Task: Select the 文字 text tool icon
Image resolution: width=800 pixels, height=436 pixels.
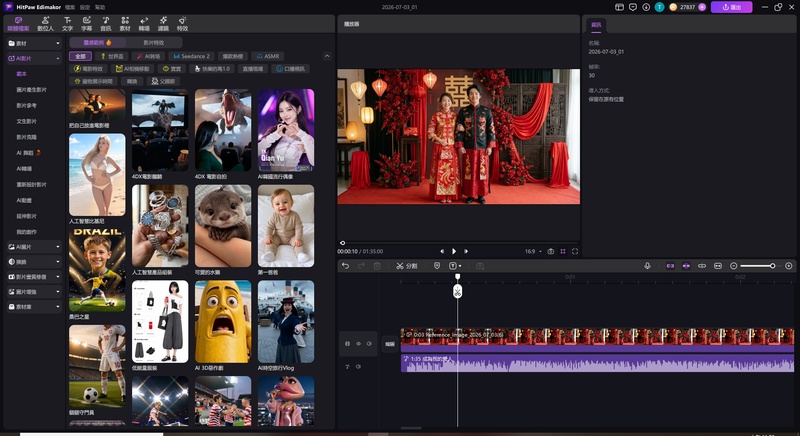Action: 67,23
